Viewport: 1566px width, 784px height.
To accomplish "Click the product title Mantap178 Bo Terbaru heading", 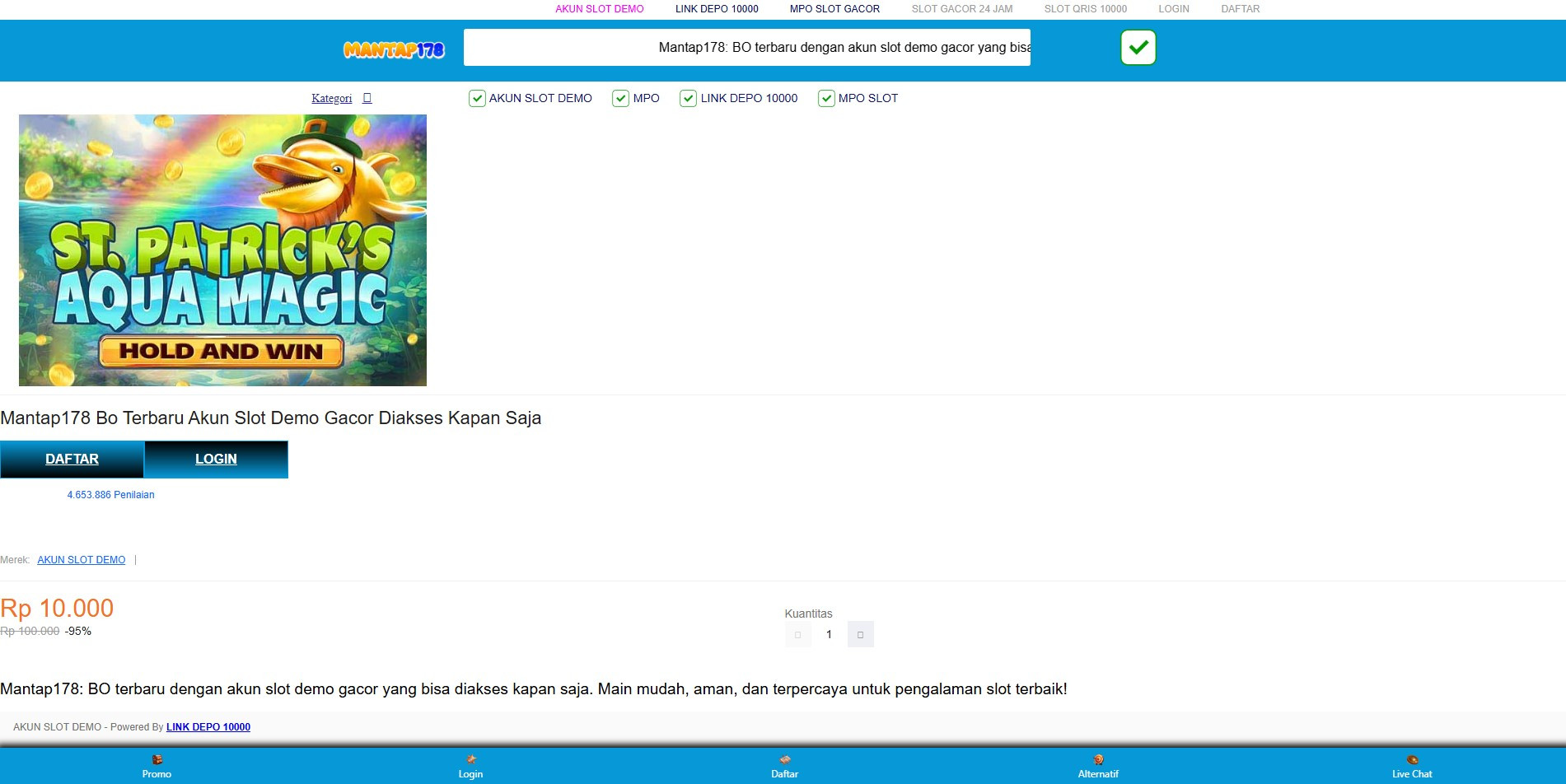I will tap(270, 418).
